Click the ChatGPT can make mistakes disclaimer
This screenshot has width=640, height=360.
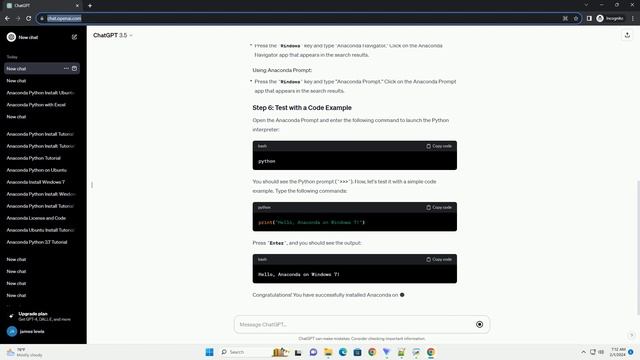[362, 338]
